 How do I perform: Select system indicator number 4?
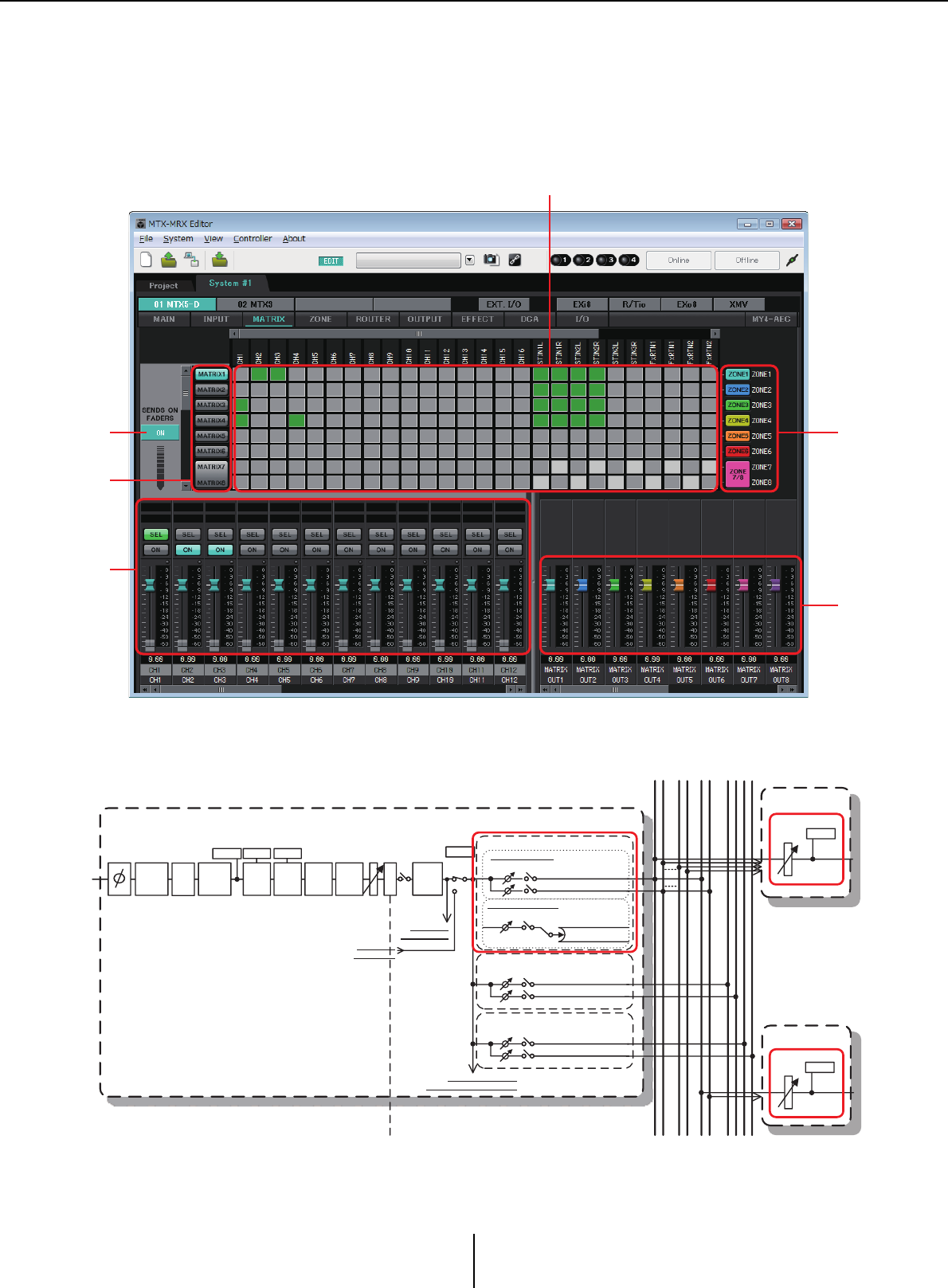tap(629, 260)
